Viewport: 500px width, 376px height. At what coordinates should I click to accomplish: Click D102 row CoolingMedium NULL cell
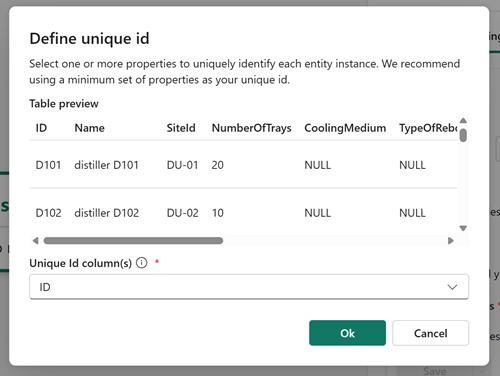click(318, 213)
